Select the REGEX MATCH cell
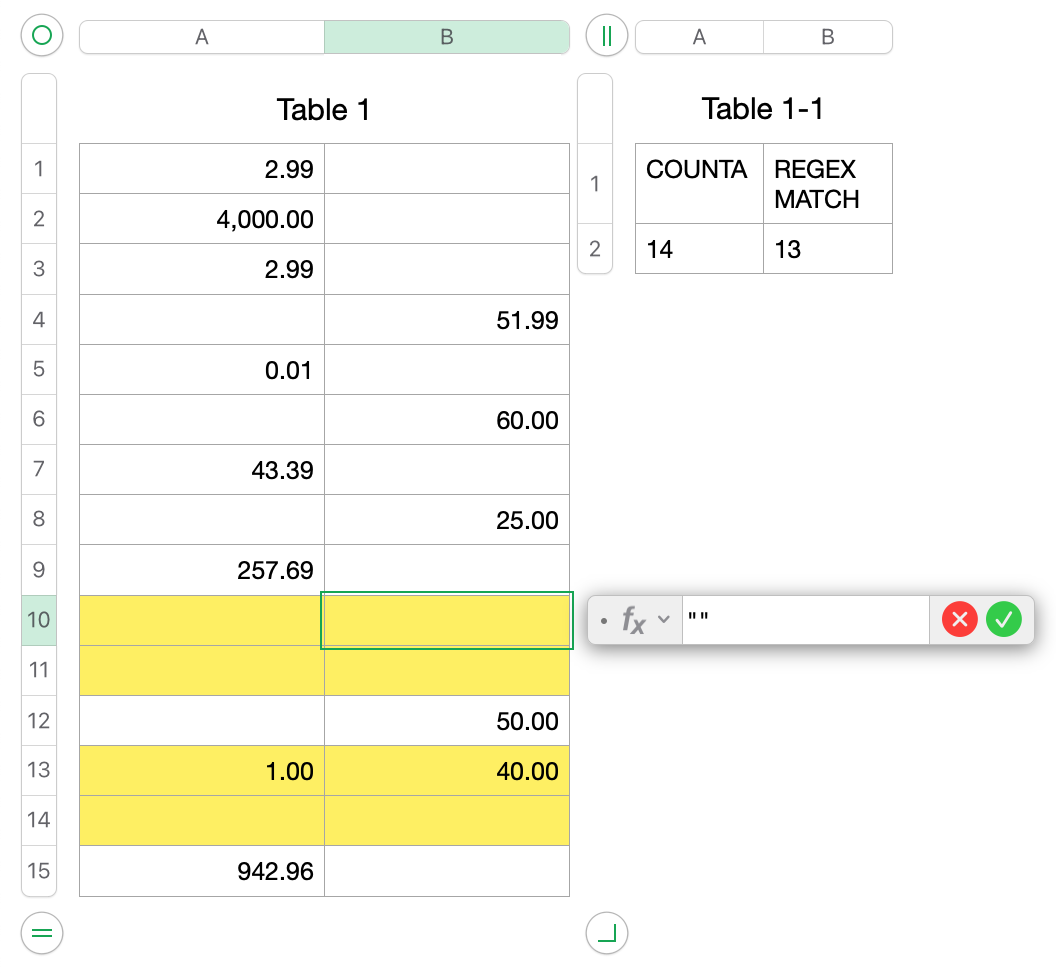Screen dimensions: 1056x974 click(828, 183)
